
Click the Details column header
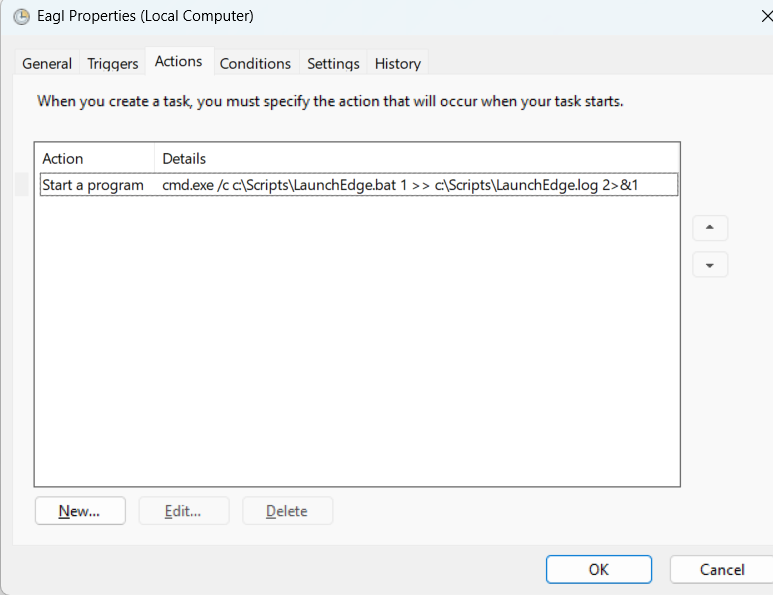point(417,159)
